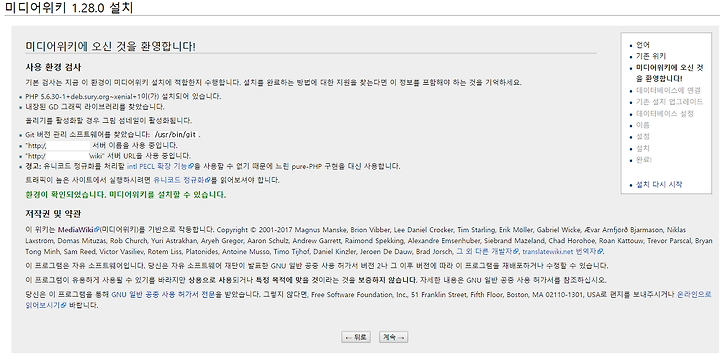
Task: Click the 계속 (Continue) button
Action: point(394,337)
